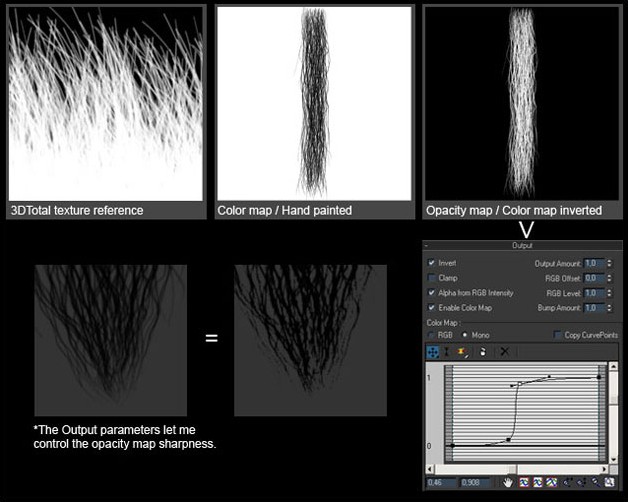Viewport: 628px width, 502px height.
Task: Collapse the Output rollout header
Action: (522, 245)
